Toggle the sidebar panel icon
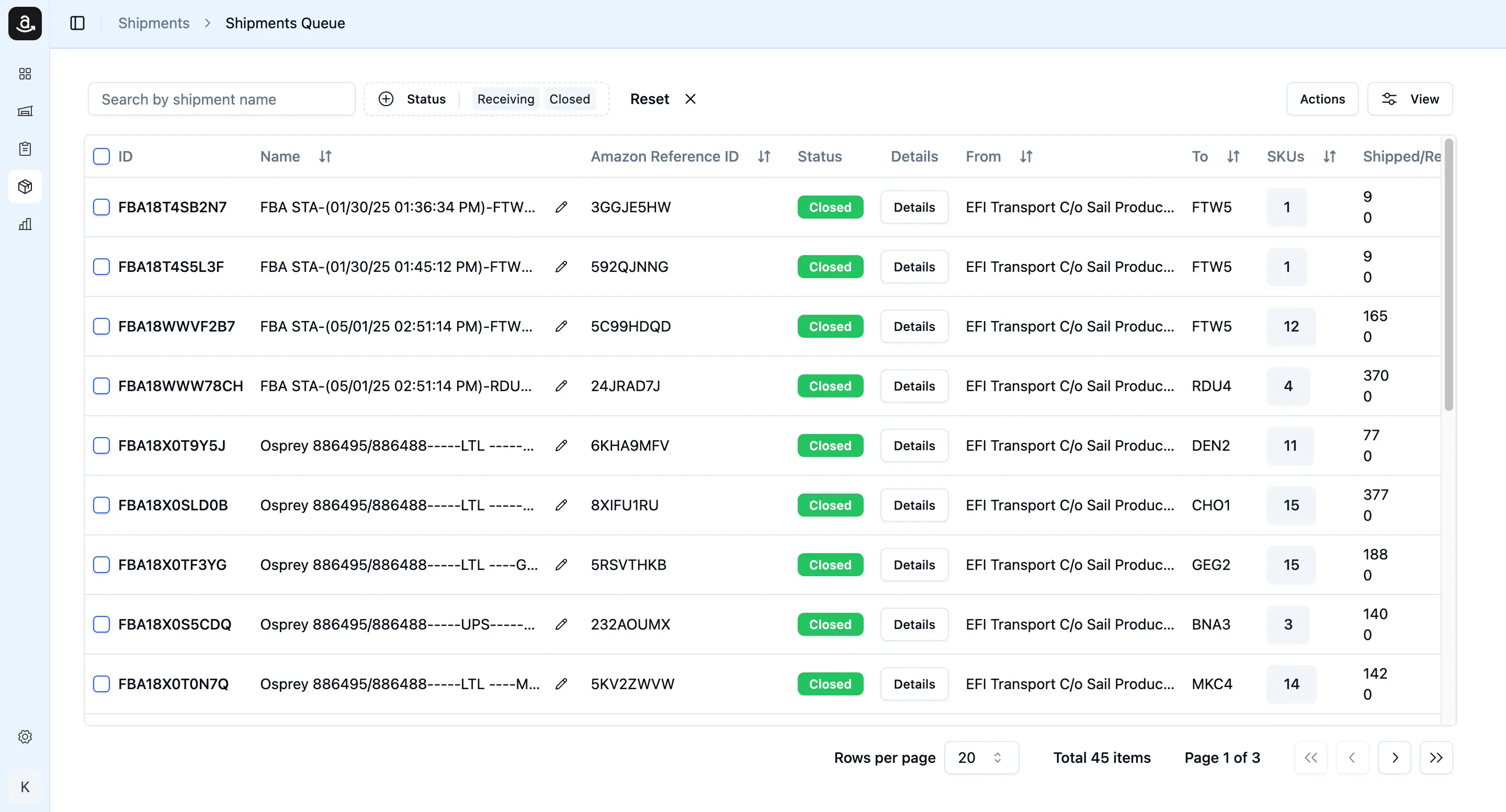 [77, 24]
